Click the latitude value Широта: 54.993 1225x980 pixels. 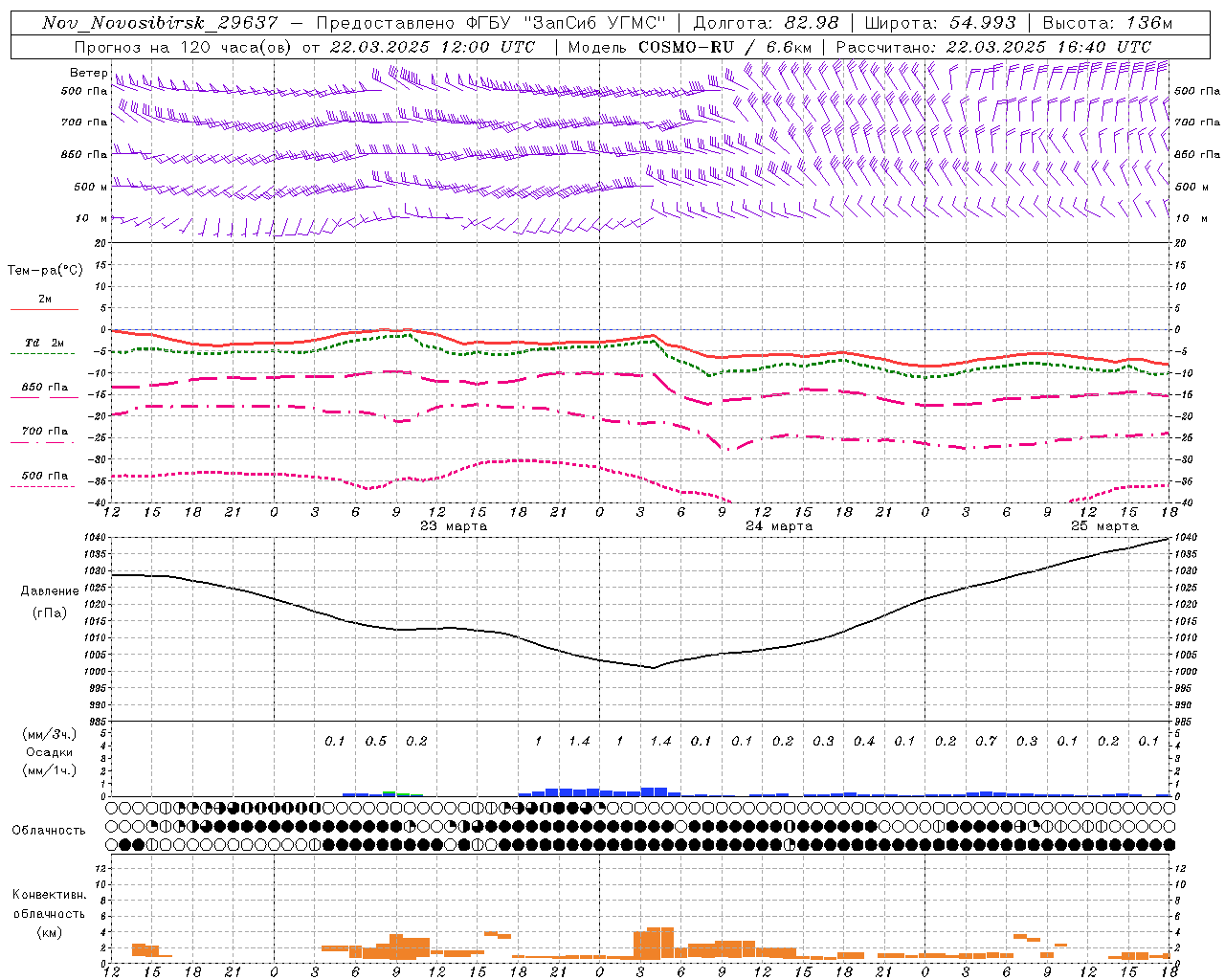tap(940, 23)
